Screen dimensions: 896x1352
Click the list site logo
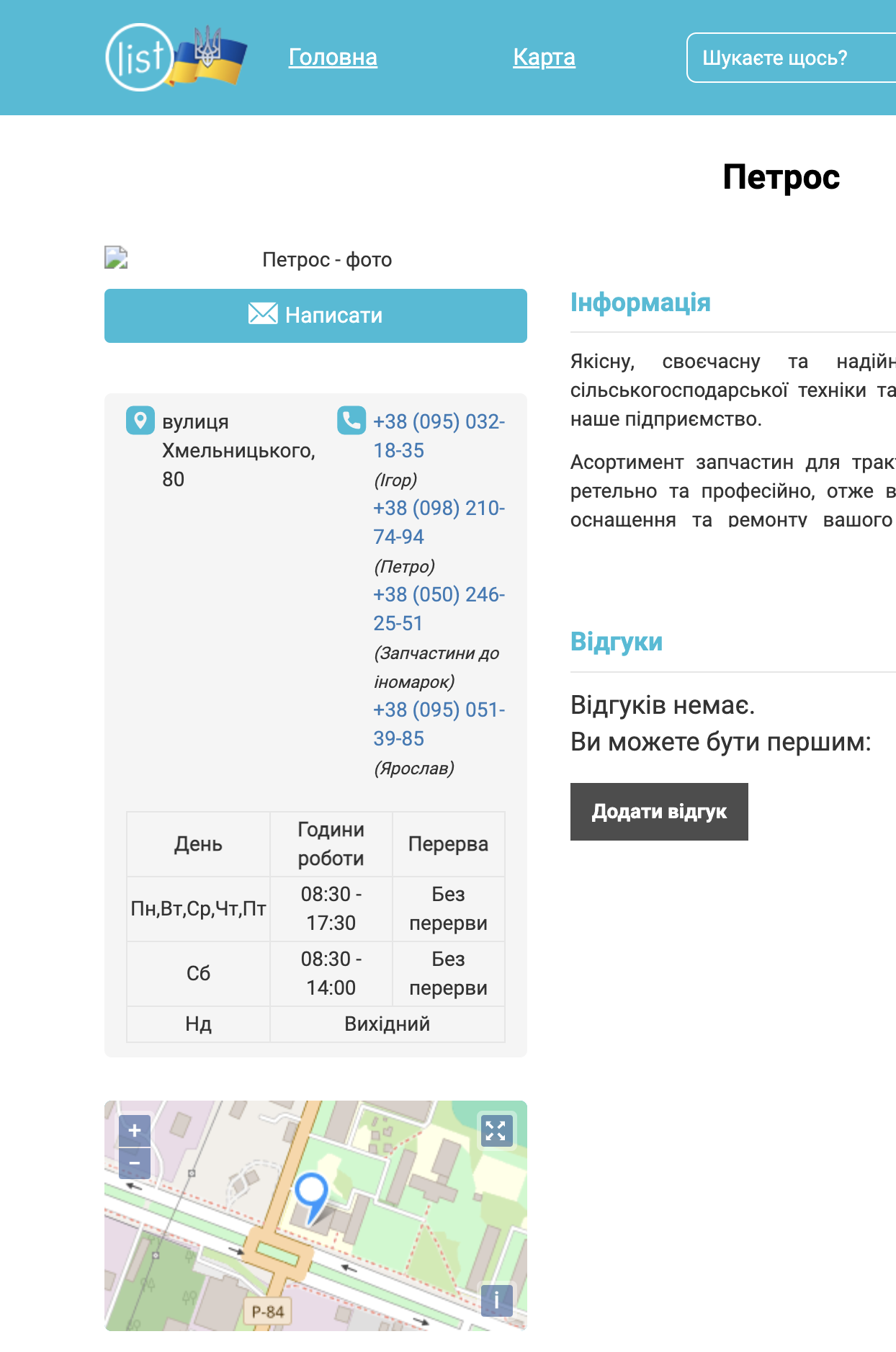coord(176,58)
